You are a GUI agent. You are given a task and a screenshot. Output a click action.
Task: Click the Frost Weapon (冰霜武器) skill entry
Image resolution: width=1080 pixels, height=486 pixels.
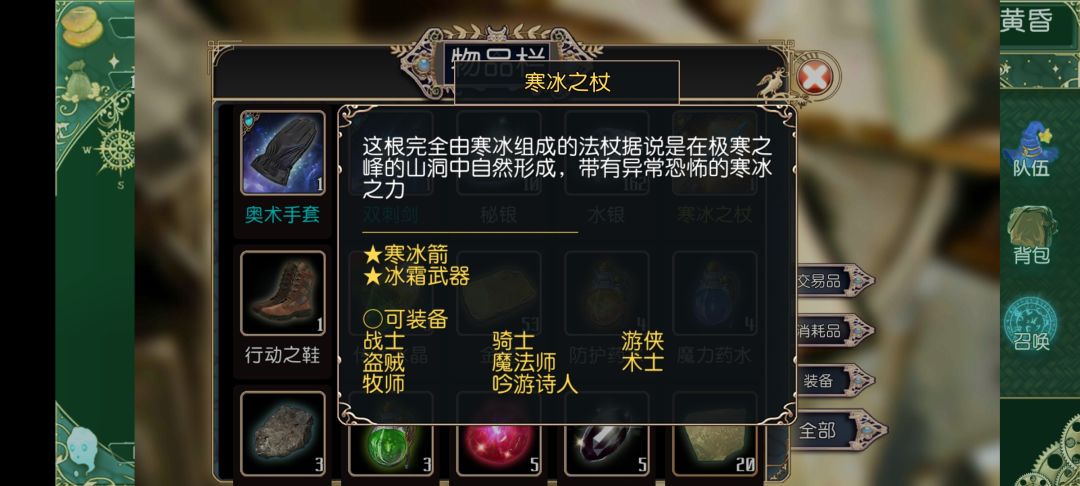pos(417,276)
